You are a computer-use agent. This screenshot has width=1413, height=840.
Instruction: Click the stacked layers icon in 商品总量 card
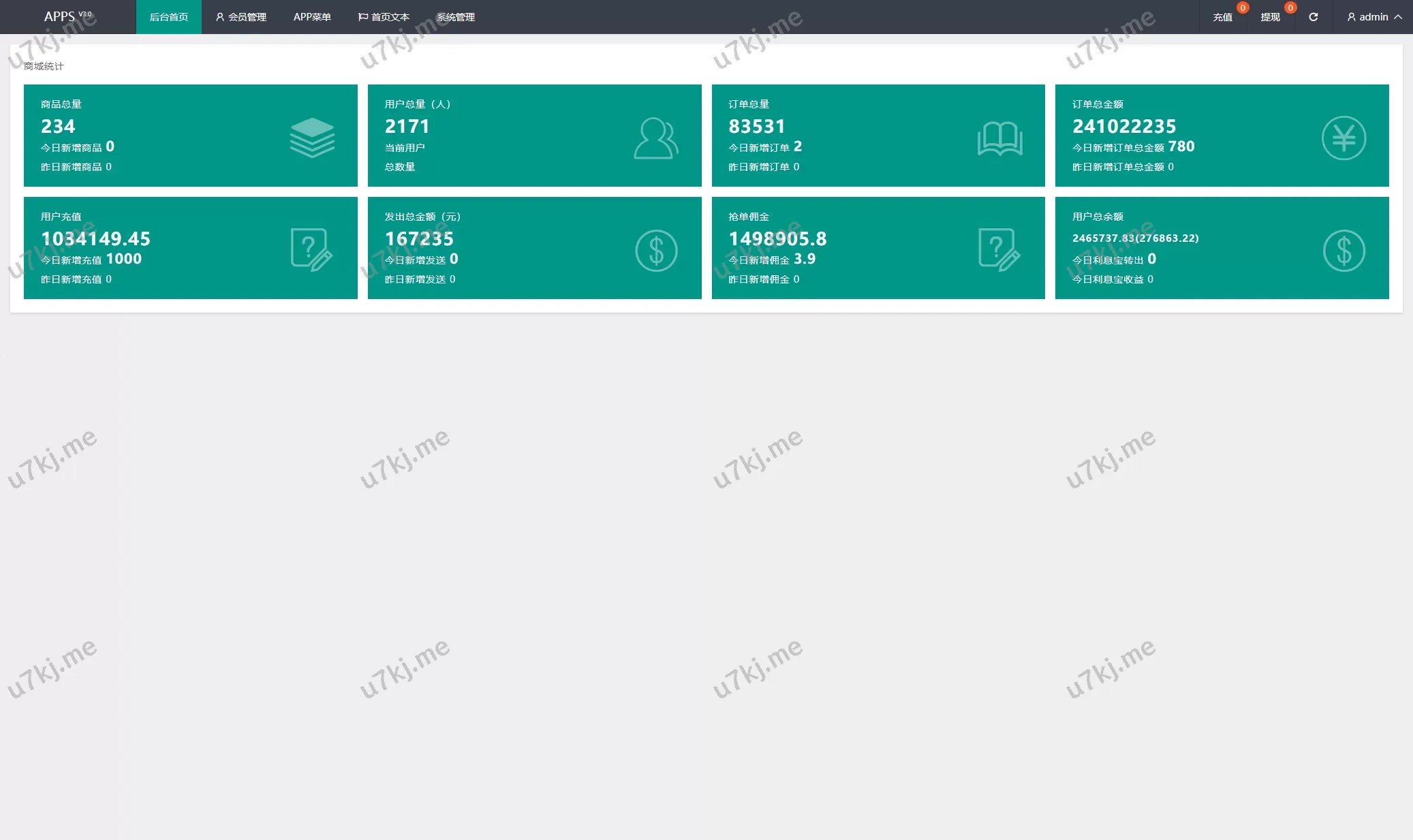pos(312,138)
